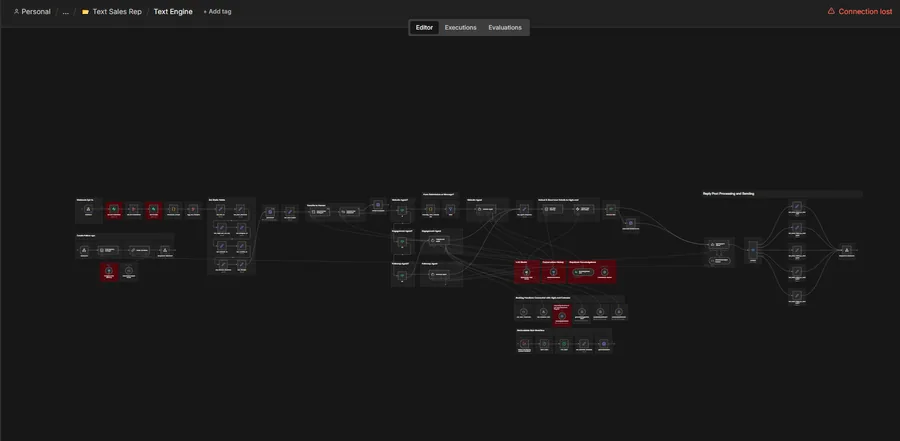Click Reply Post Processing and Sending note
Viewport: 900px width, 441px height.
[728, 194]
